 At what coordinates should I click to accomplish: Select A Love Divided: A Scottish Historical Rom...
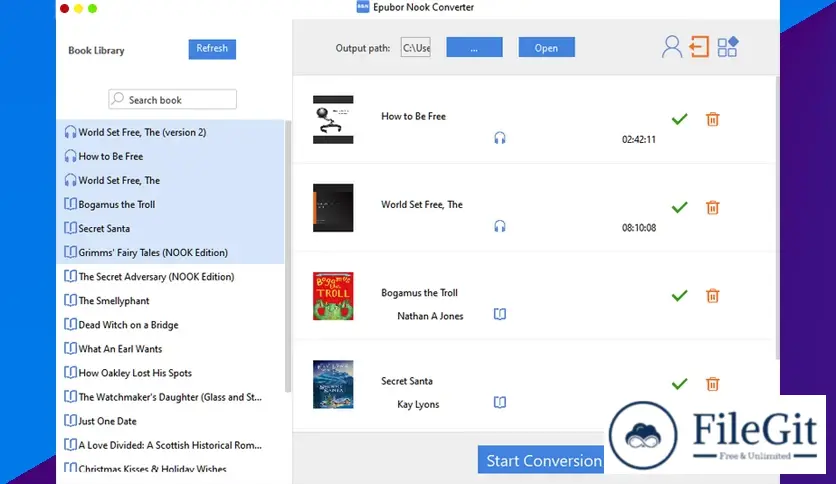coord(170,445)
